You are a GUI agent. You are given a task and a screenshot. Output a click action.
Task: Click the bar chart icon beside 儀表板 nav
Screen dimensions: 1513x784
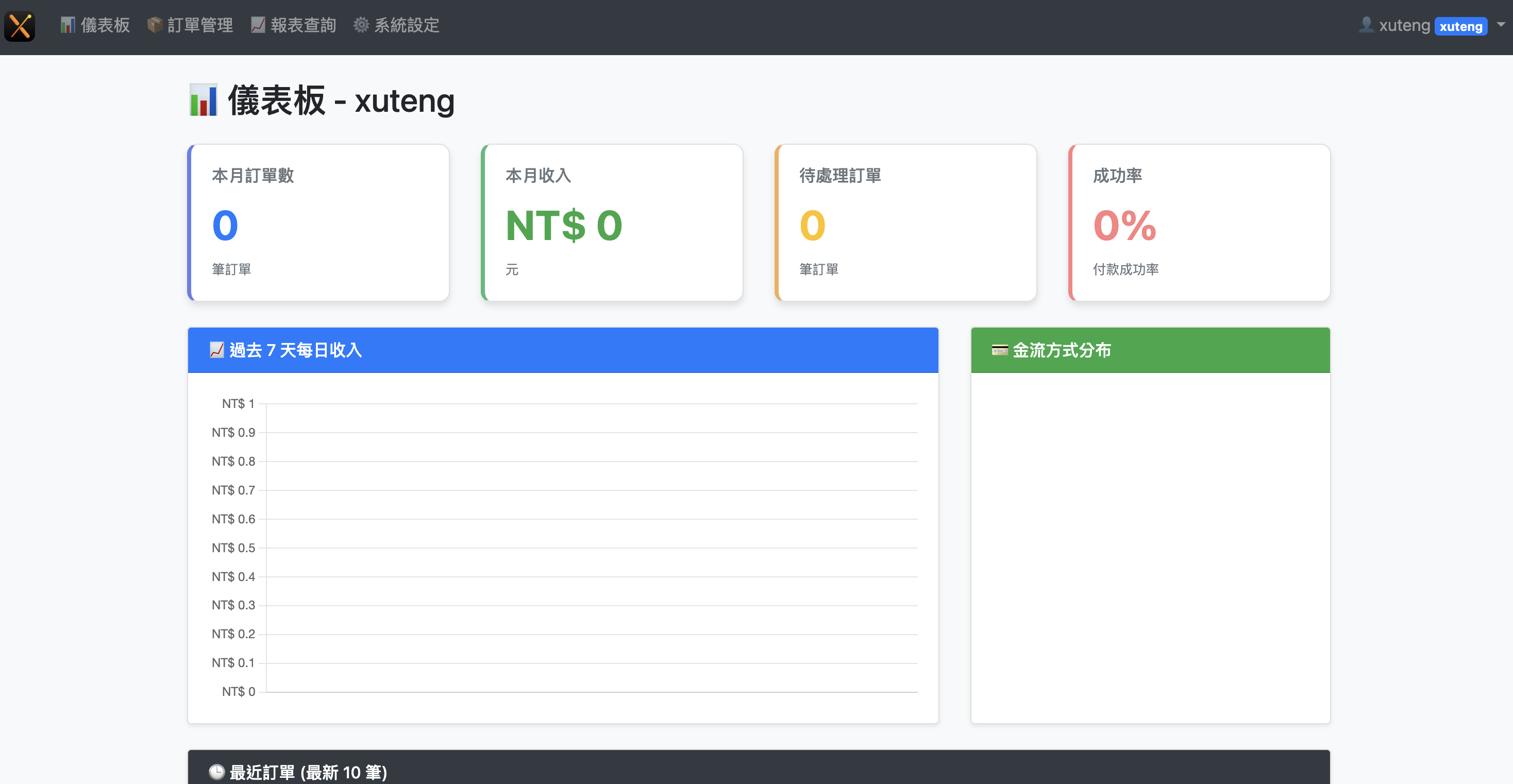68,25
